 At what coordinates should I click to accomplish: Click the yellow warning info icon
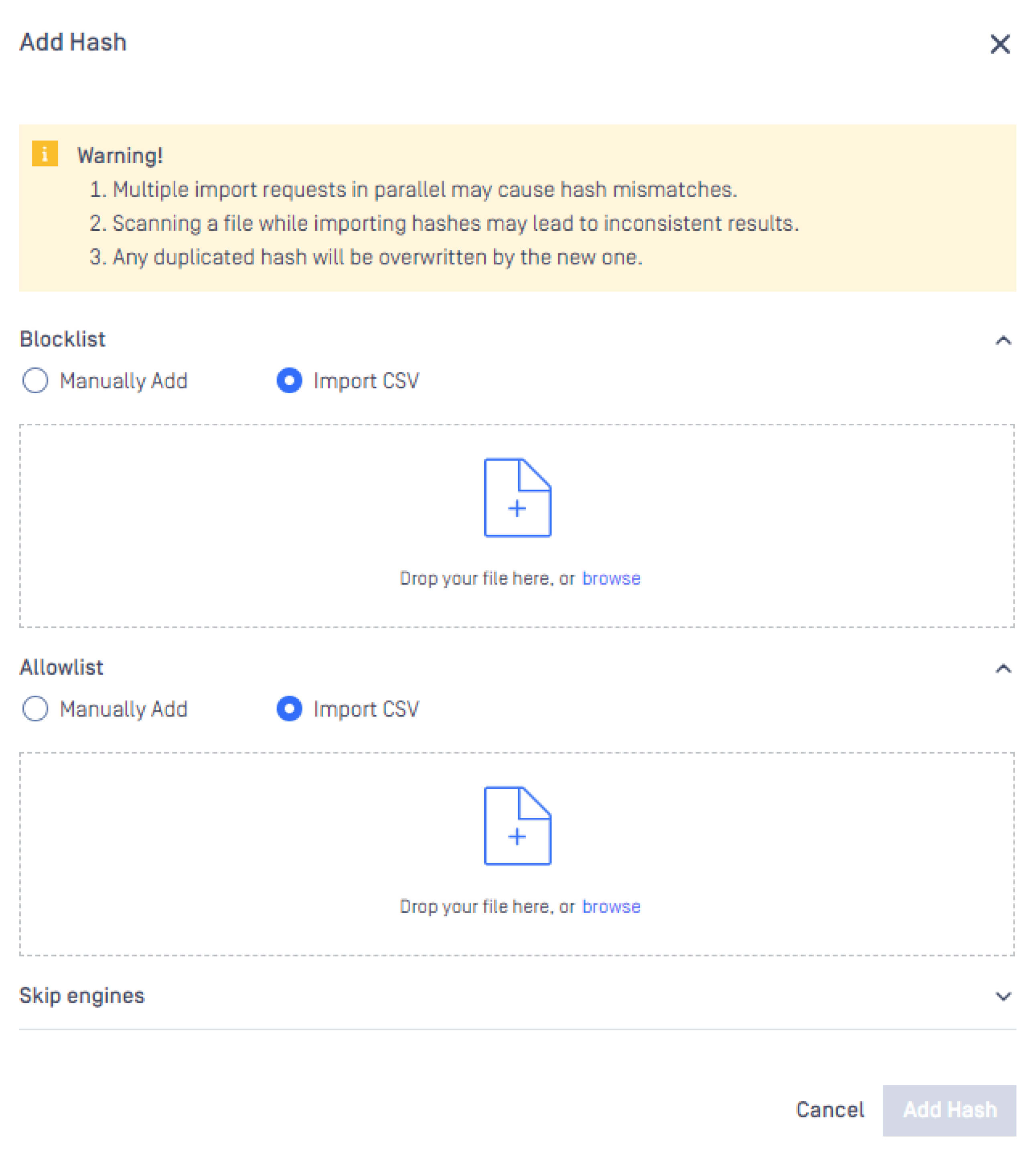pyautogui.click(x=45, y=154)
